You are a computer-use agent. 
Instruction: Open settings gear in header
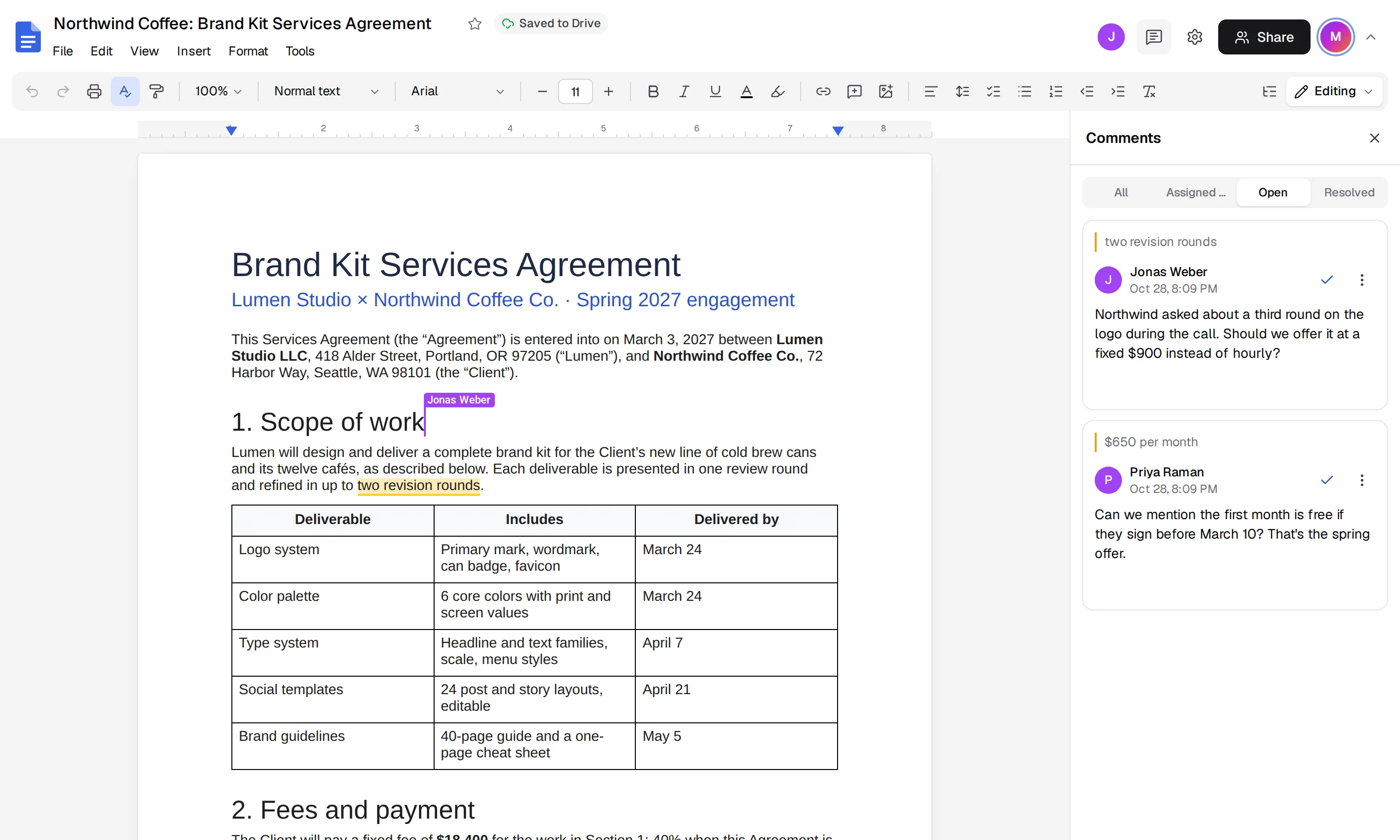coord(1194,37)
